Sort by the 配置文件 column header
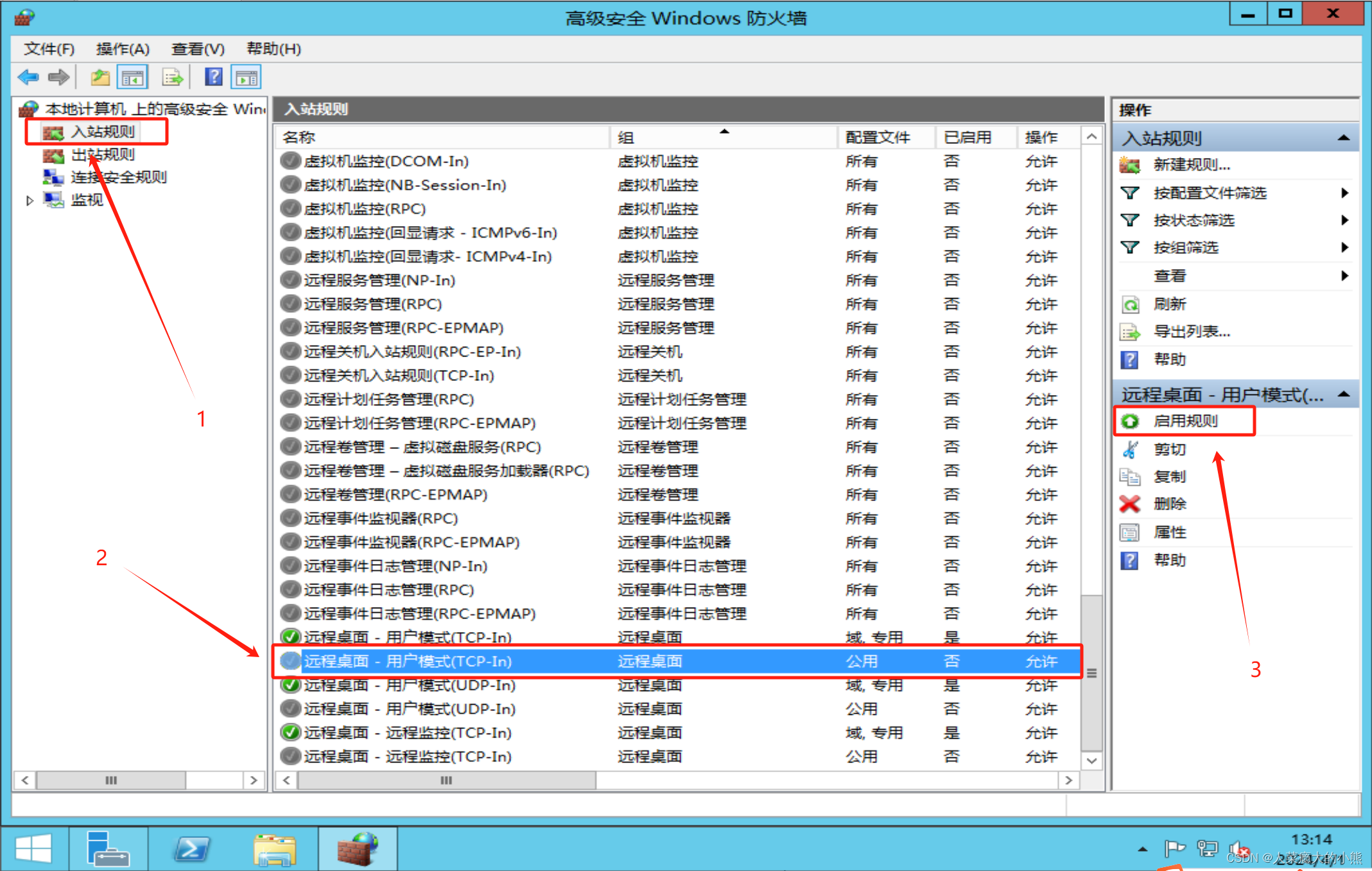The height and width of the screenshot is (871, 1372). coord(887,137)
